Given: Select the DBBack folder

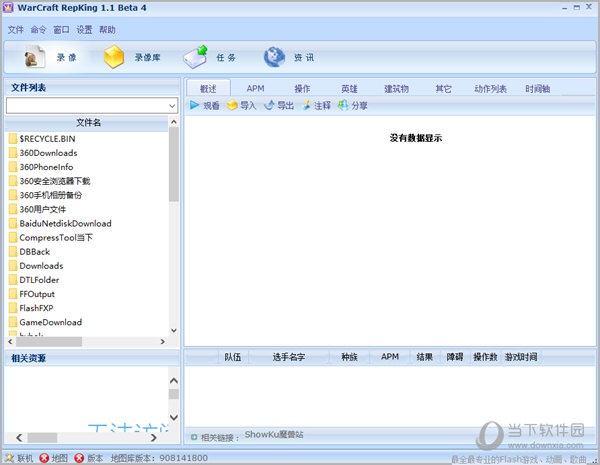Looking at the screenshot, I should click(34, 252).
